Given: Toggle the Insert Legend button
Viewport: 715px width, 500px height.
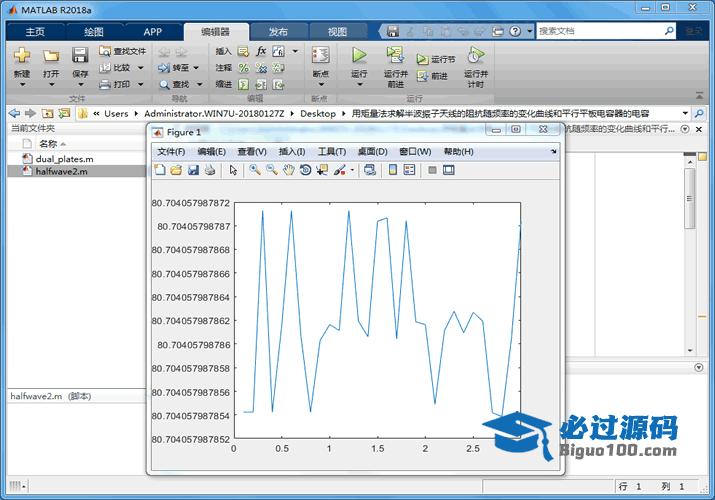Looking at the screenshot, I should tap(409, 170).
